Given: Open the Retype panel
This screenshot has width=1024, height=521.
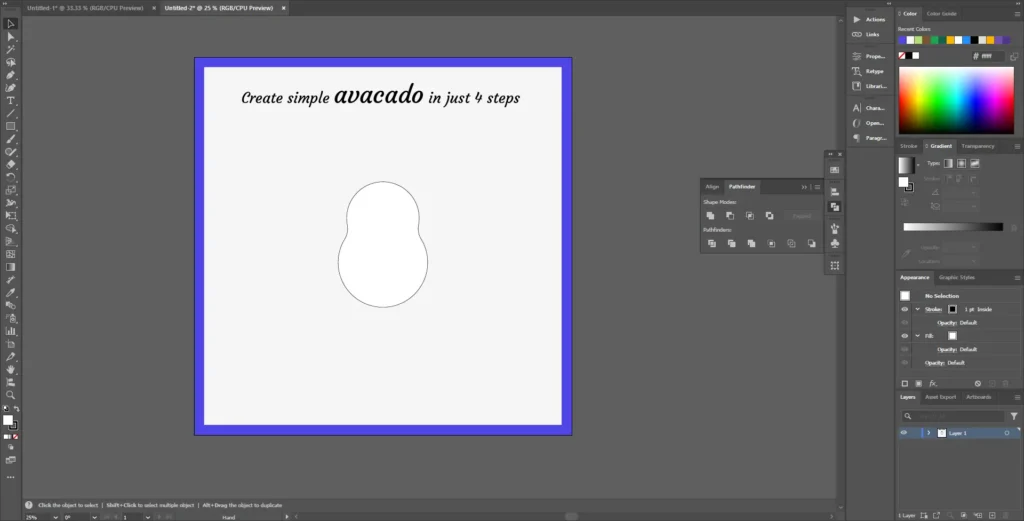Looking at the screenshot, I should pyautogui.click(x=869, y=71).
